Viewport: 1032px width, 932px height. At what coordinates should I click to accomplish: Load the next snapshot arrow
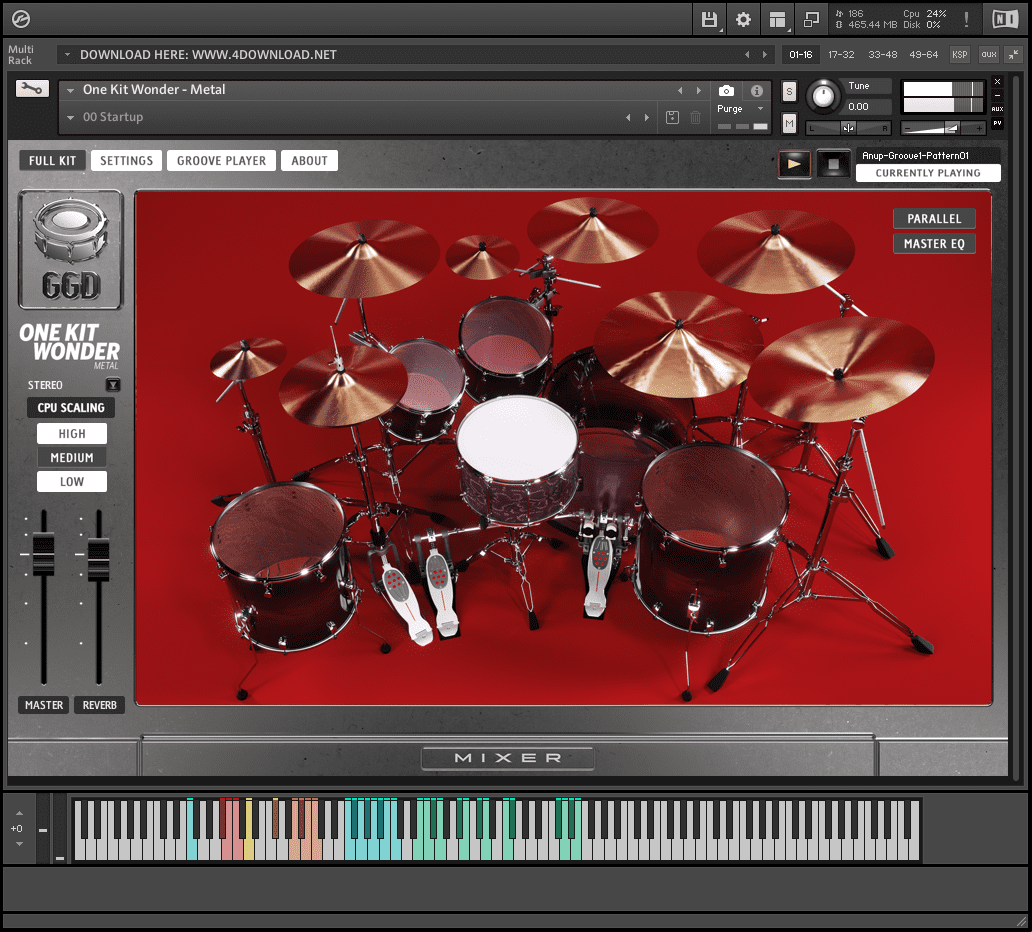(647, 118)
